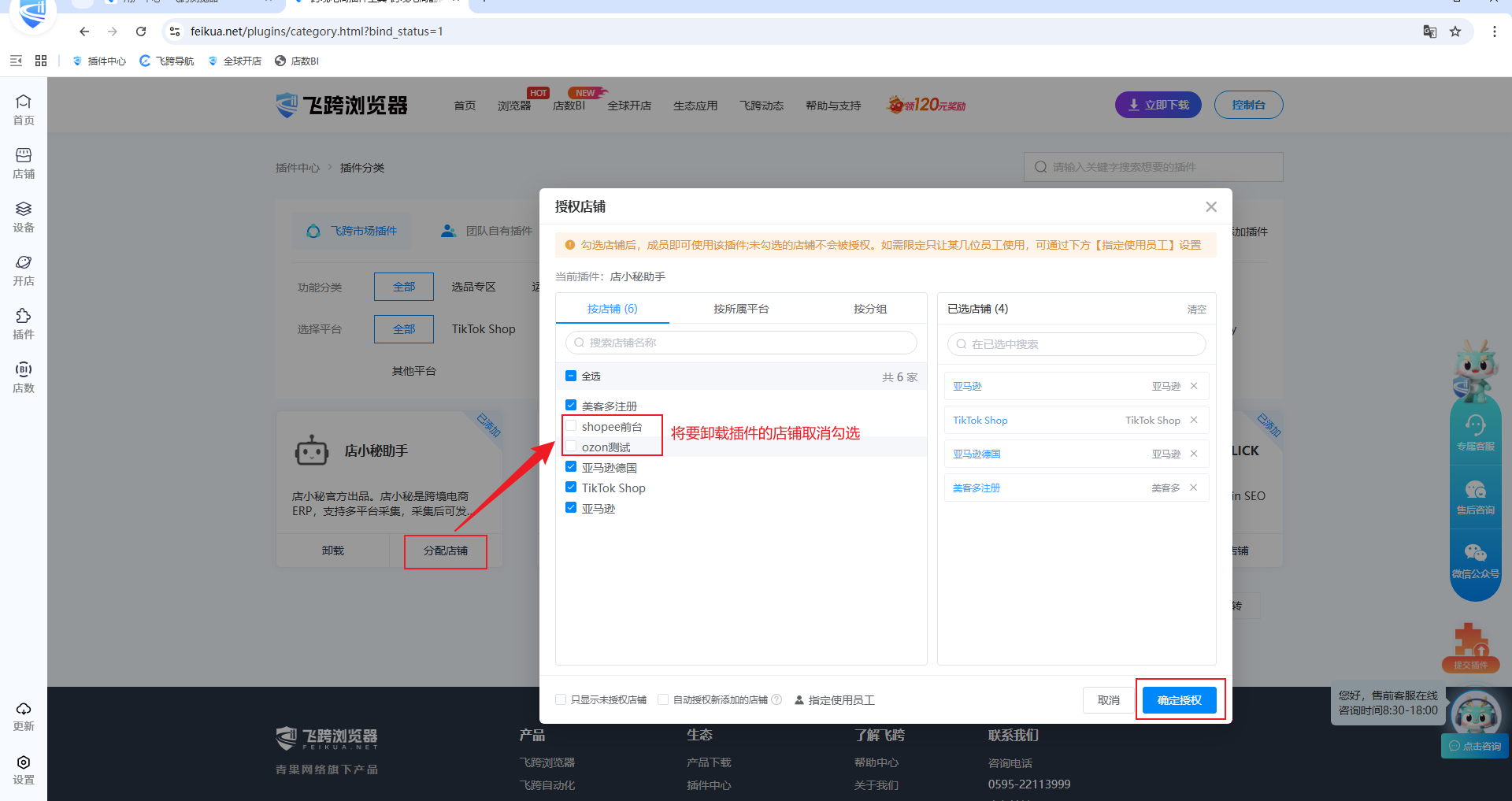Viewport: 1512px width, 801px height.
Task: Open the 店数 BI sidebar icon
Action: (x=24, y=377)
